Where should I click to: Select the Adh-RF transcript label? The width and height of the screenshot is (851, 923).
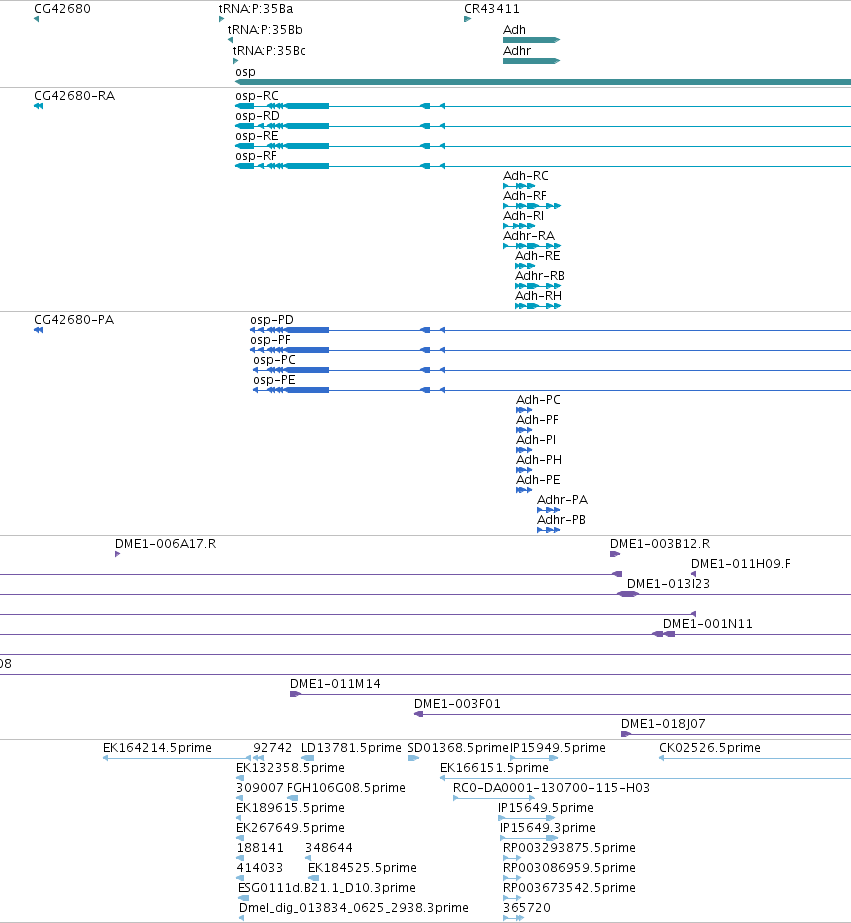[525, 196]
